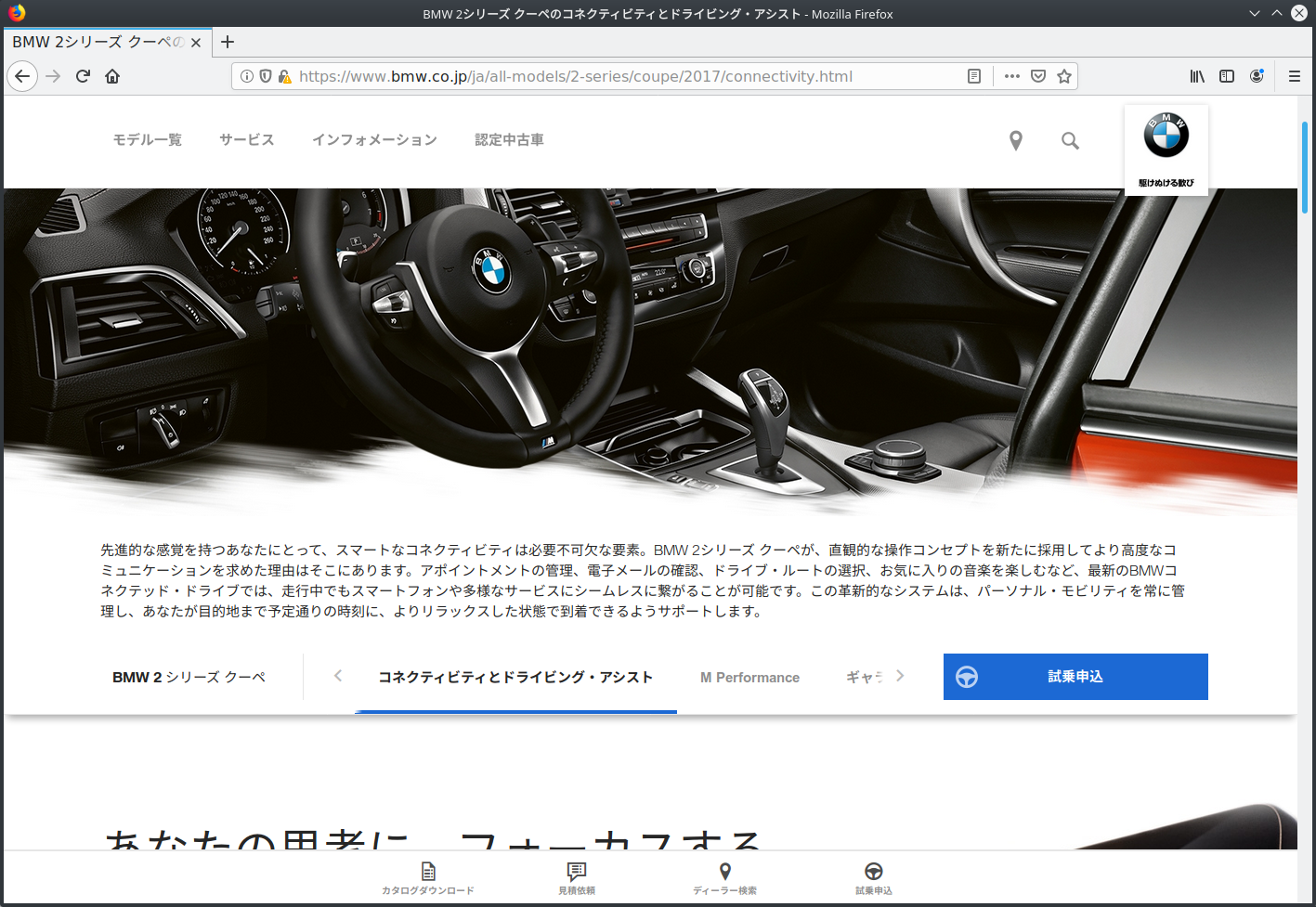Go back to the previous page

click(22, 76)
